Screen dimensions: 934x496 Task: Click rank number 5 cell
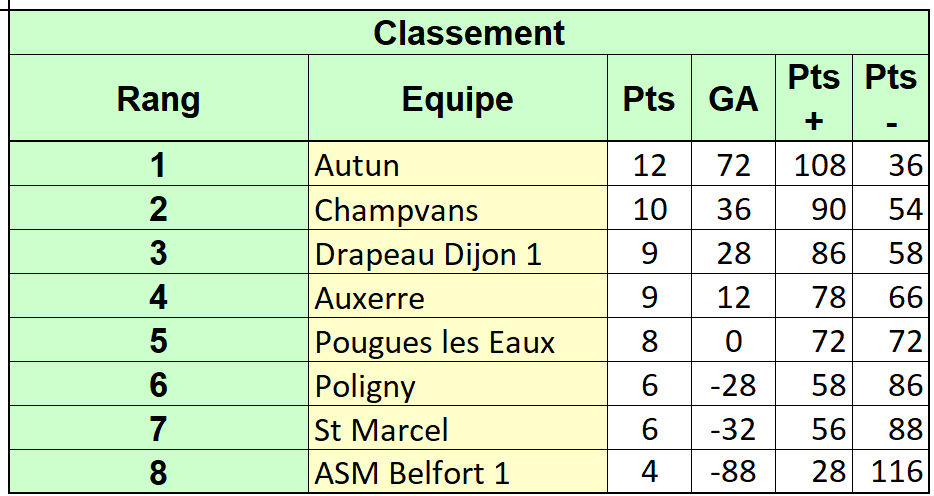[x=159, y=340]
